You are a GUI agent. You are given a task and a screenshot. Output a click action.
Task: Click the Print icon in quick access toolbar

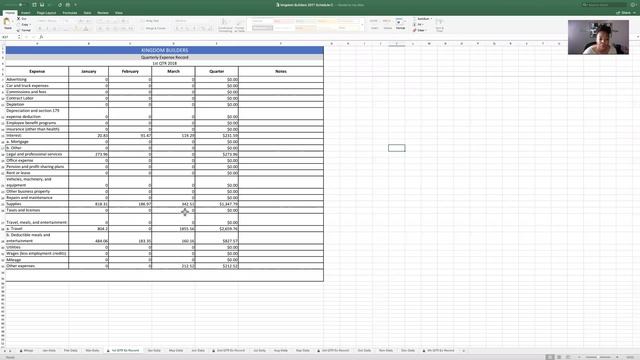pos(68,5)
